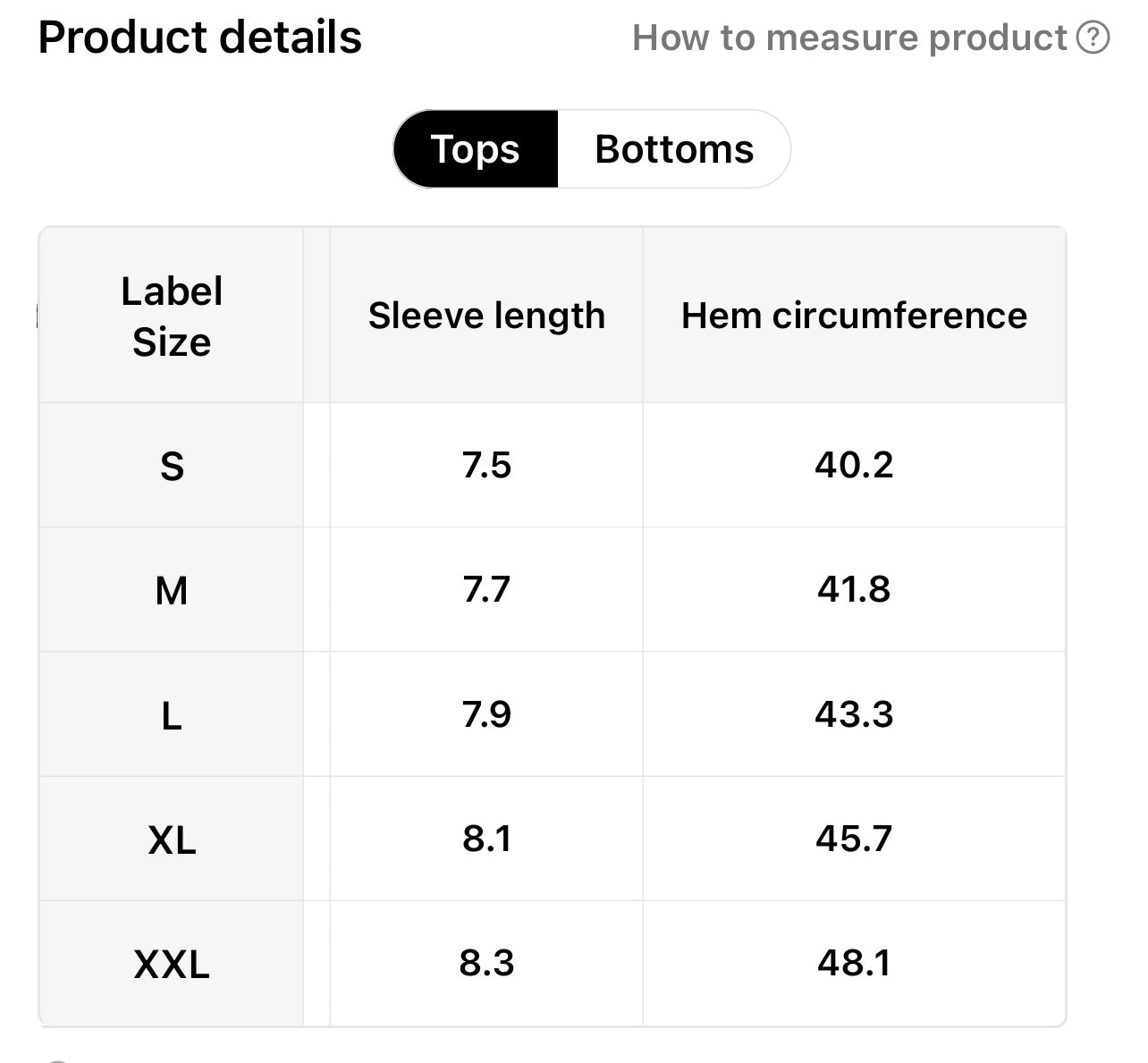Click the 43.3 hem circumference cell

click(x=854, y=714)
